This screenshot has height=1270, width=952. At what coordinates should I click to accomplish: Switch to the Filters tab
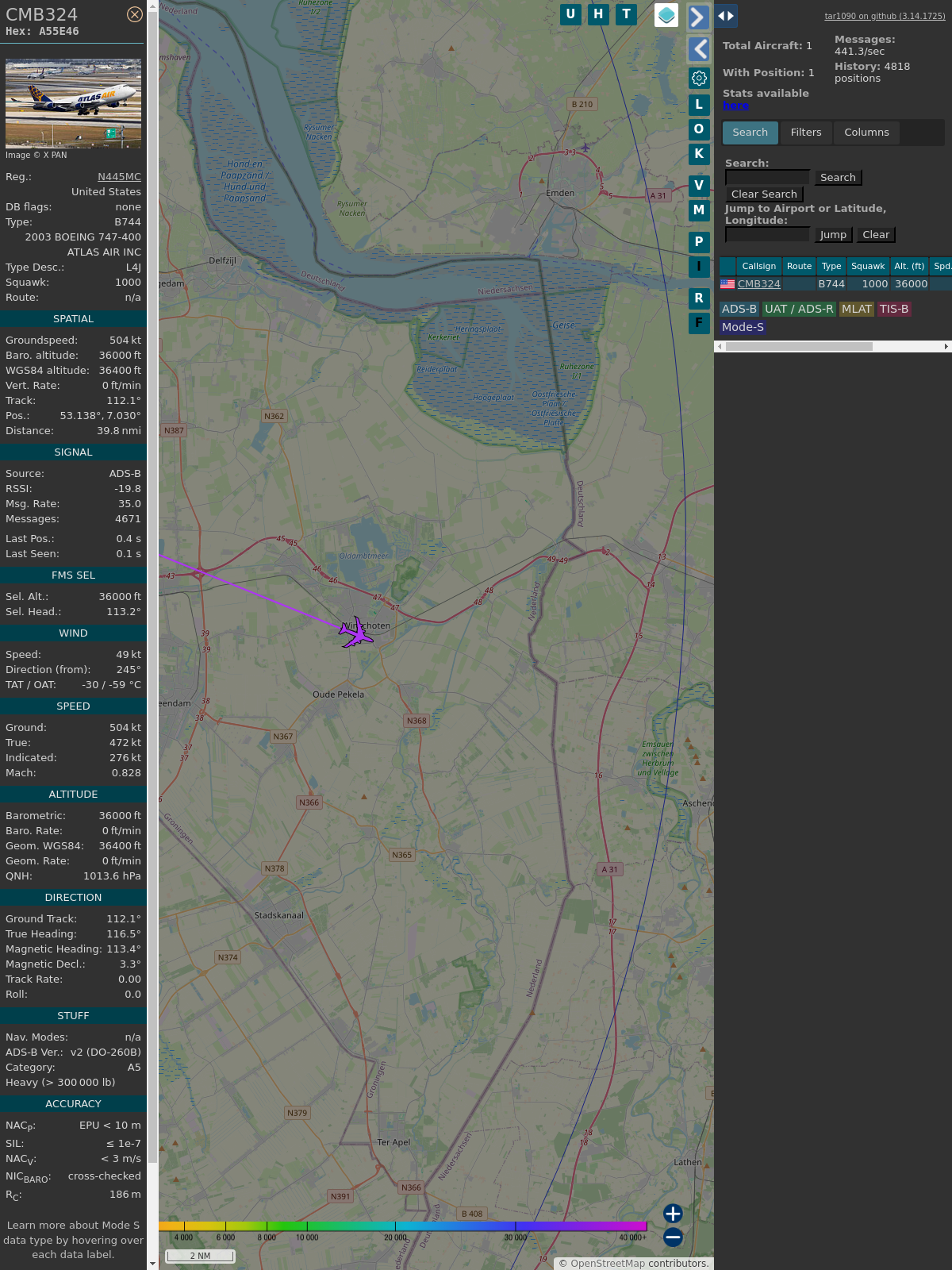click(x=806, y=133)
